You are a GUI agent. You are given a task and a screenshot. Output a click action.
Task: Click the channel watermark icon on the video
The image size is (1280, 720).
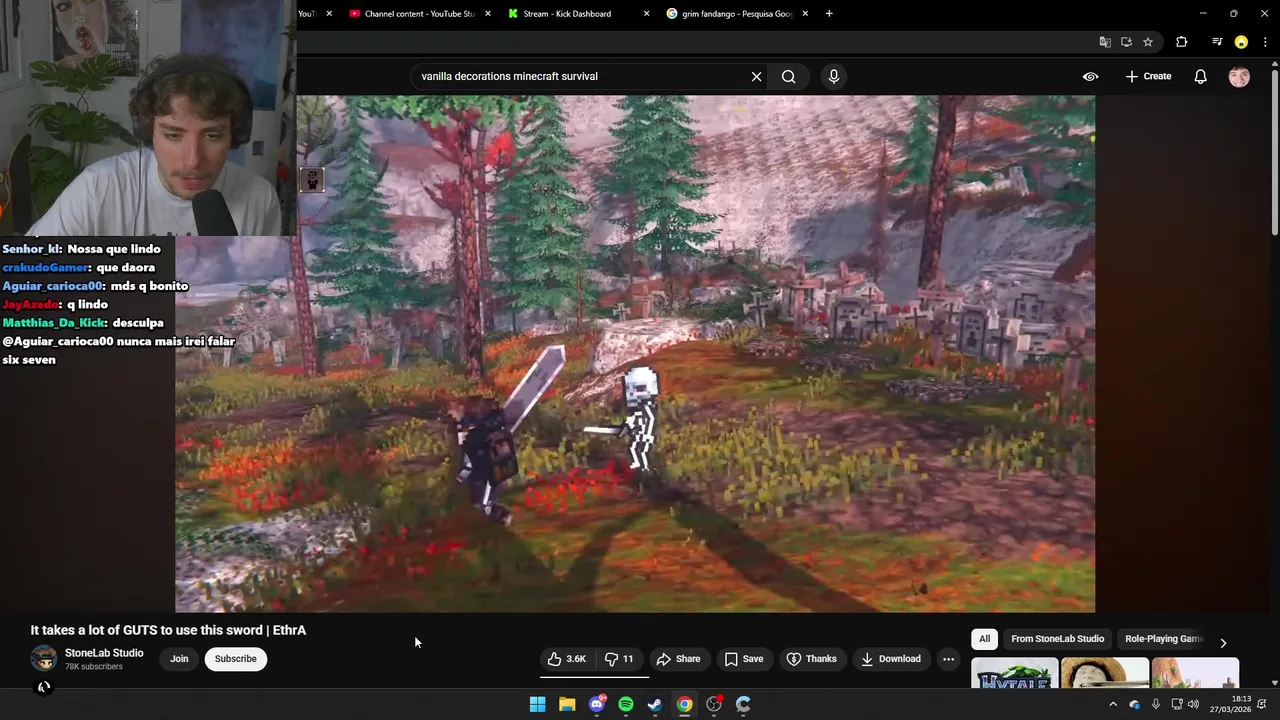tap(312, 180)
